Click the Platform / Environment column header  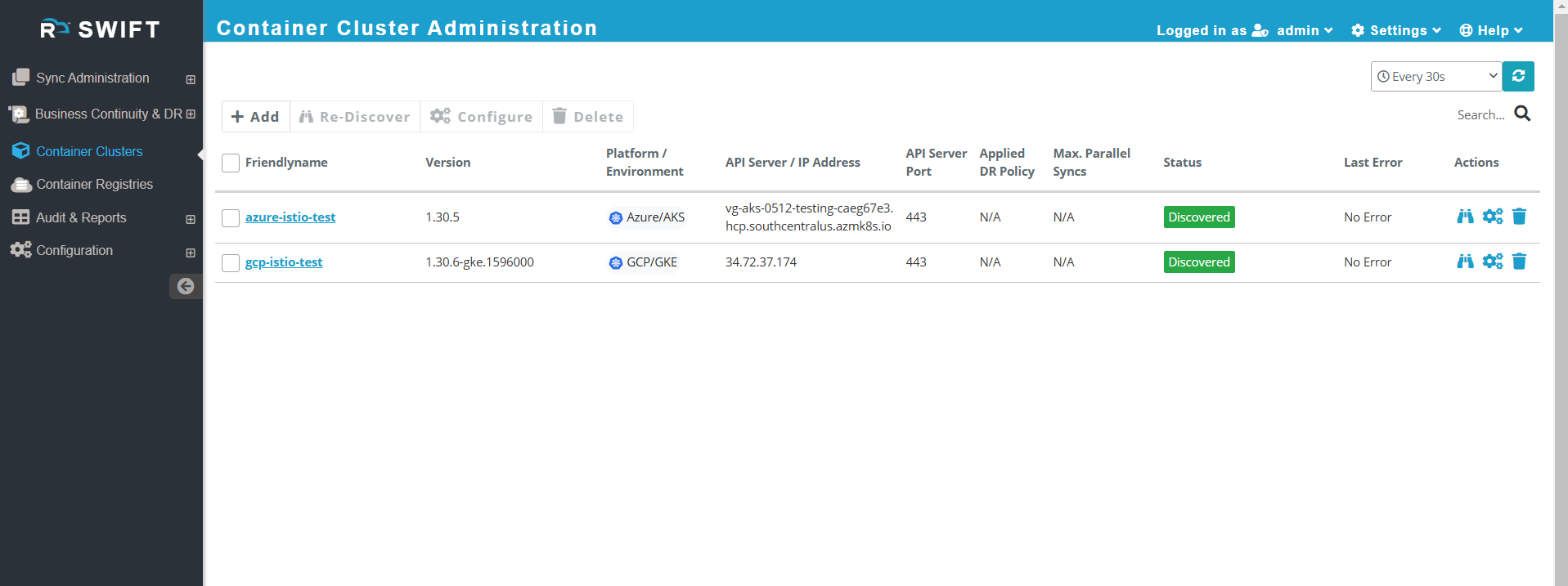click(645, 162)
